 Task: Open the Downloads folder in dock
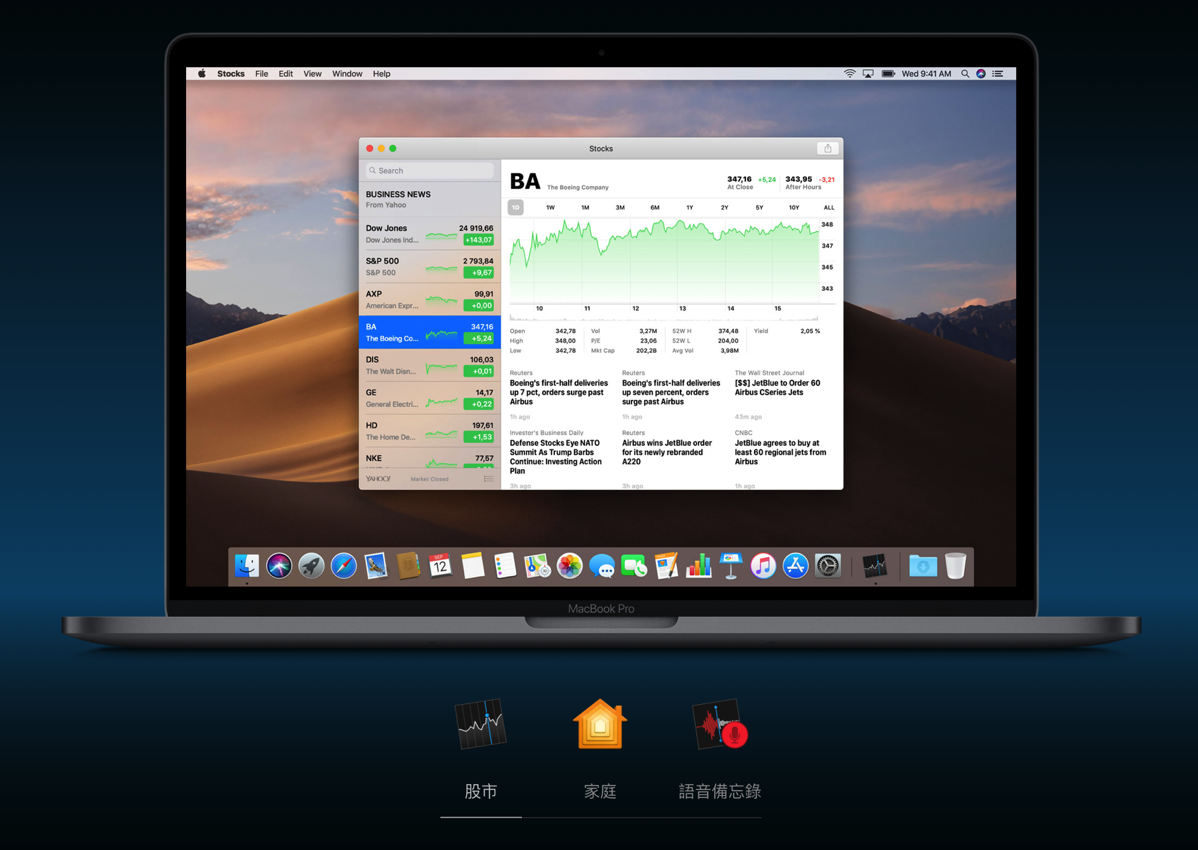[x=923, y=566]
